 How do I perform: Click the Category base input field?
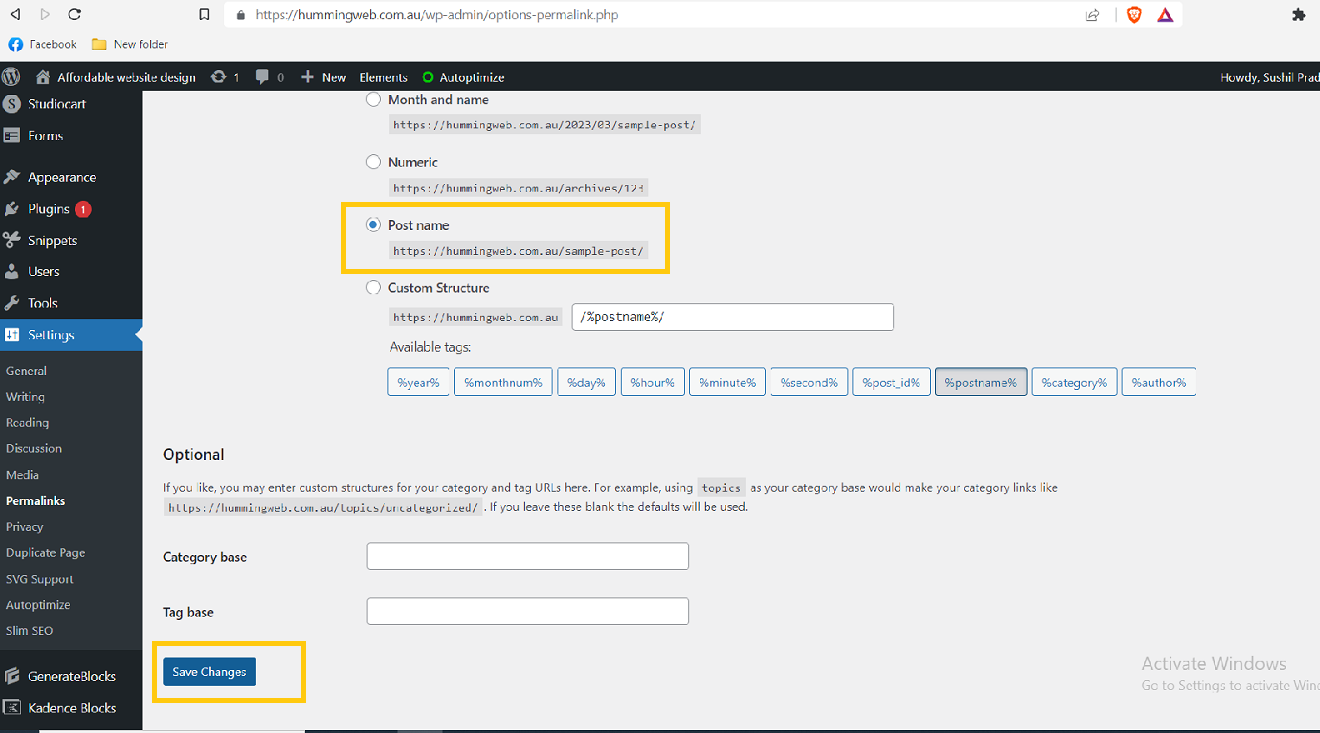click(527, 556)
